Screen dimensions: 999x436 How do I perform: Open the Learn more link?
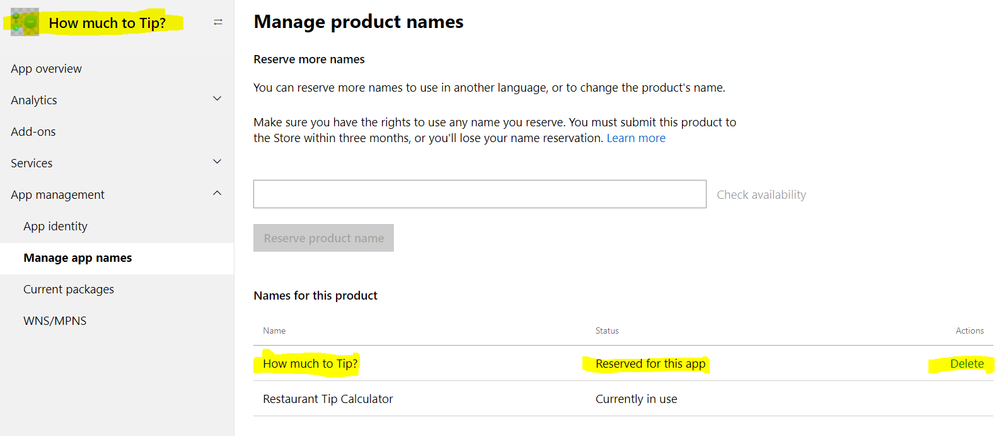(x=636, y=138)
